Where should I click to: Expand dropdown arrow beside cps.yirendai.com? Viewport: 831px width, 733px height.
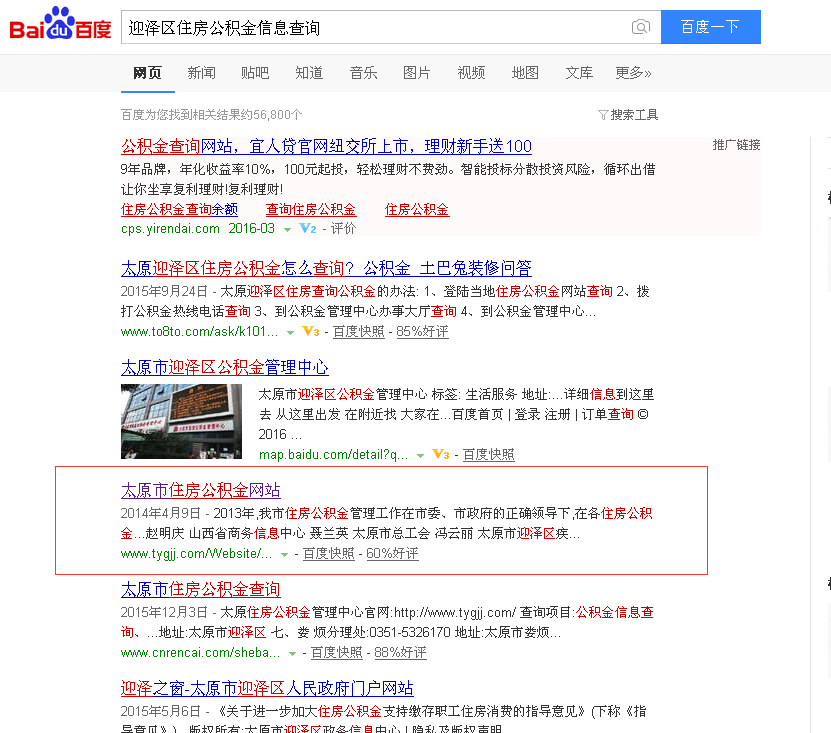[x=287, y=229]
